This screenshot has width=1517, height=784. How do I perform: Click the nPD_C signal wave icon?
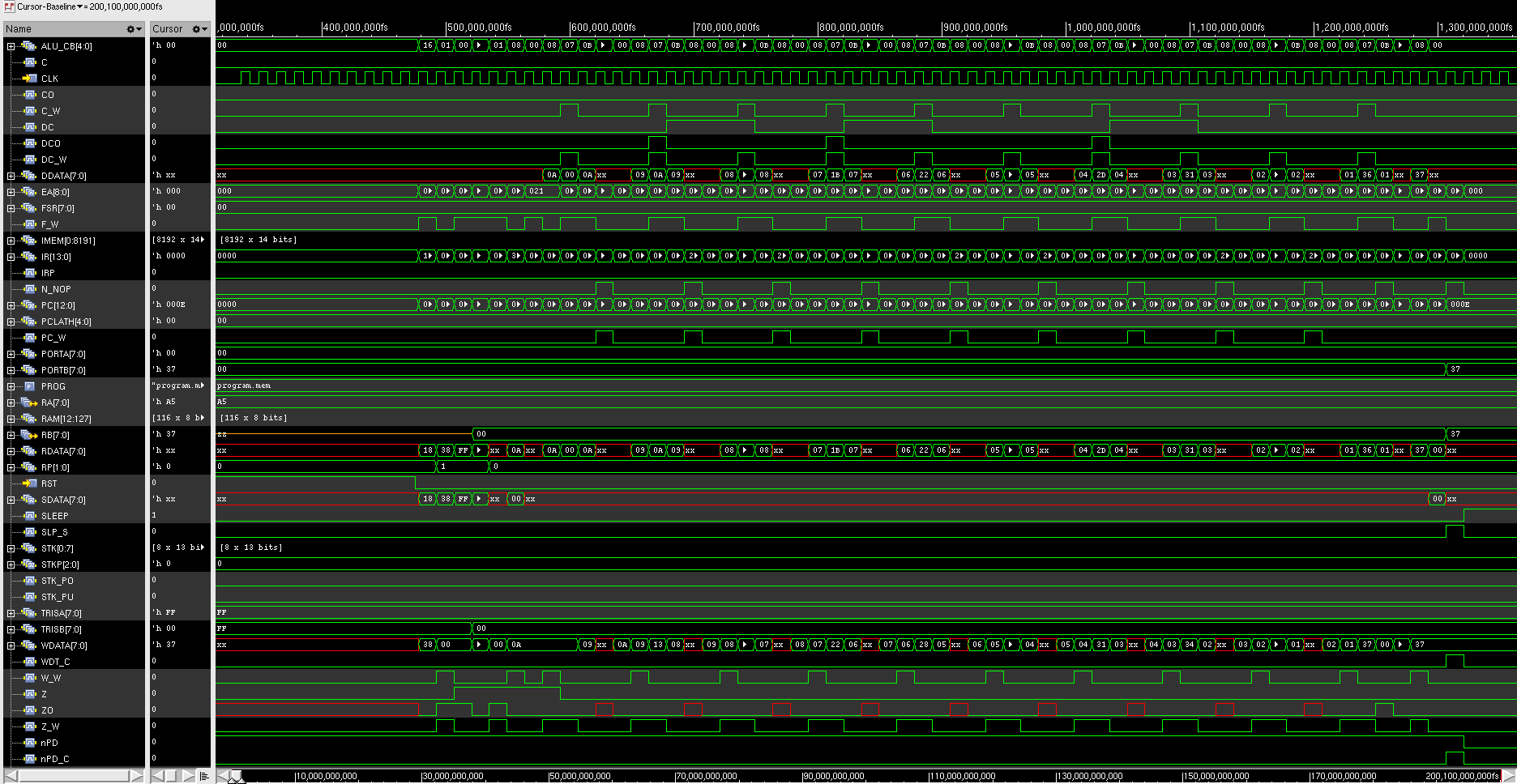[29, 759]
